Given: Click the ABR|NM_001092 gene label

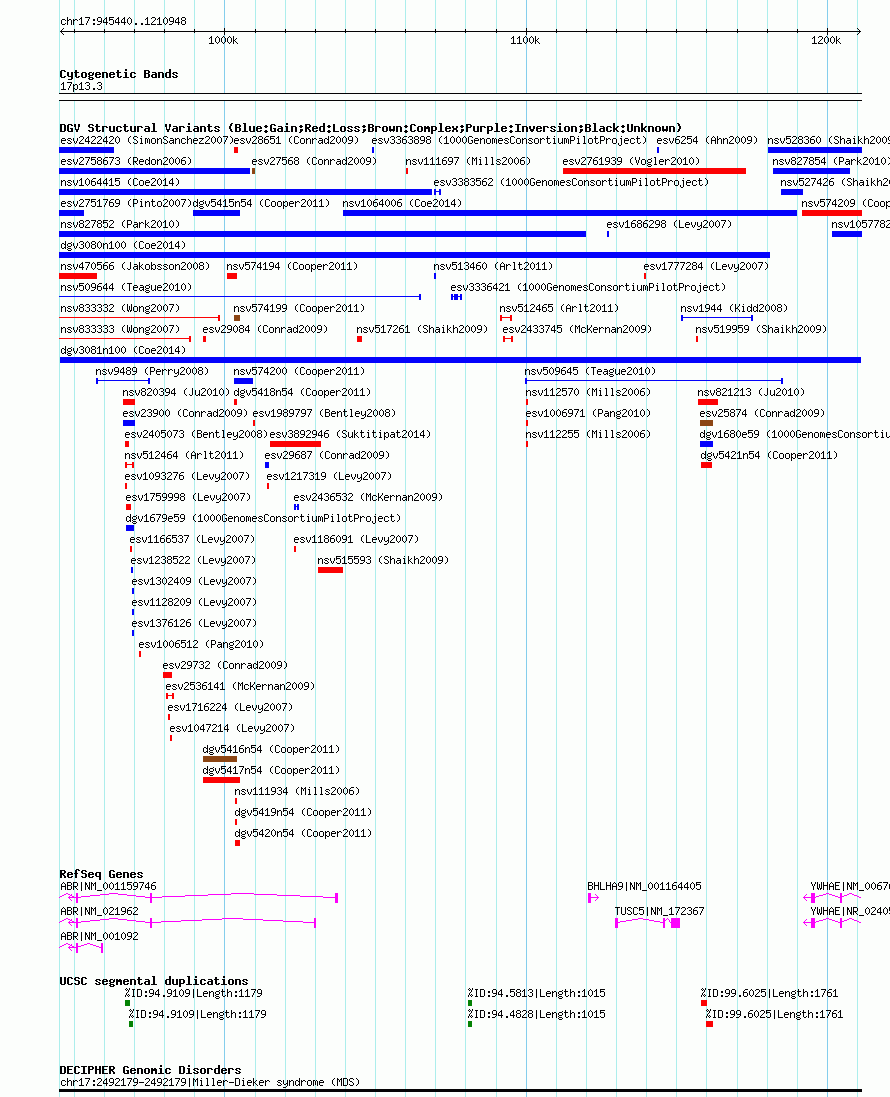Looking at the screenshot, I should click(99, 936).
